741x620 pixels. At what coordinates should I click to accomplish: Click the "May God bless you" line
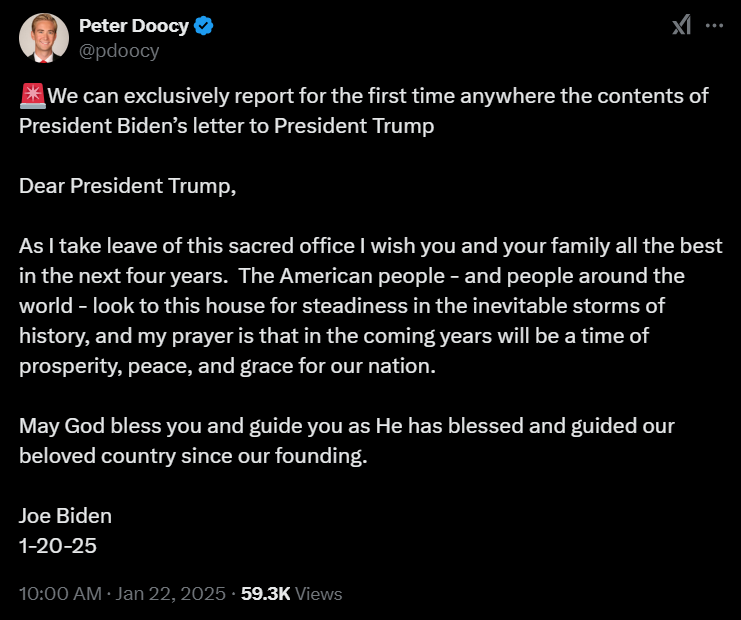(347, 426)
